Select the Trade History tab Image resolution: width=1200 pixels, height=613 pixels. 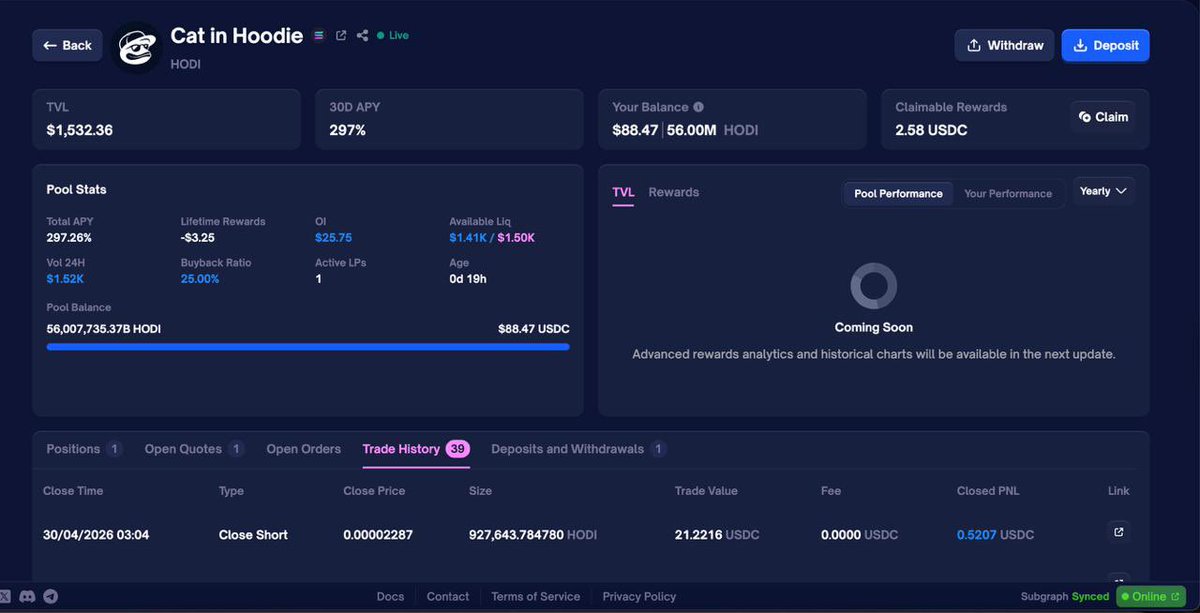coord(416,449)
